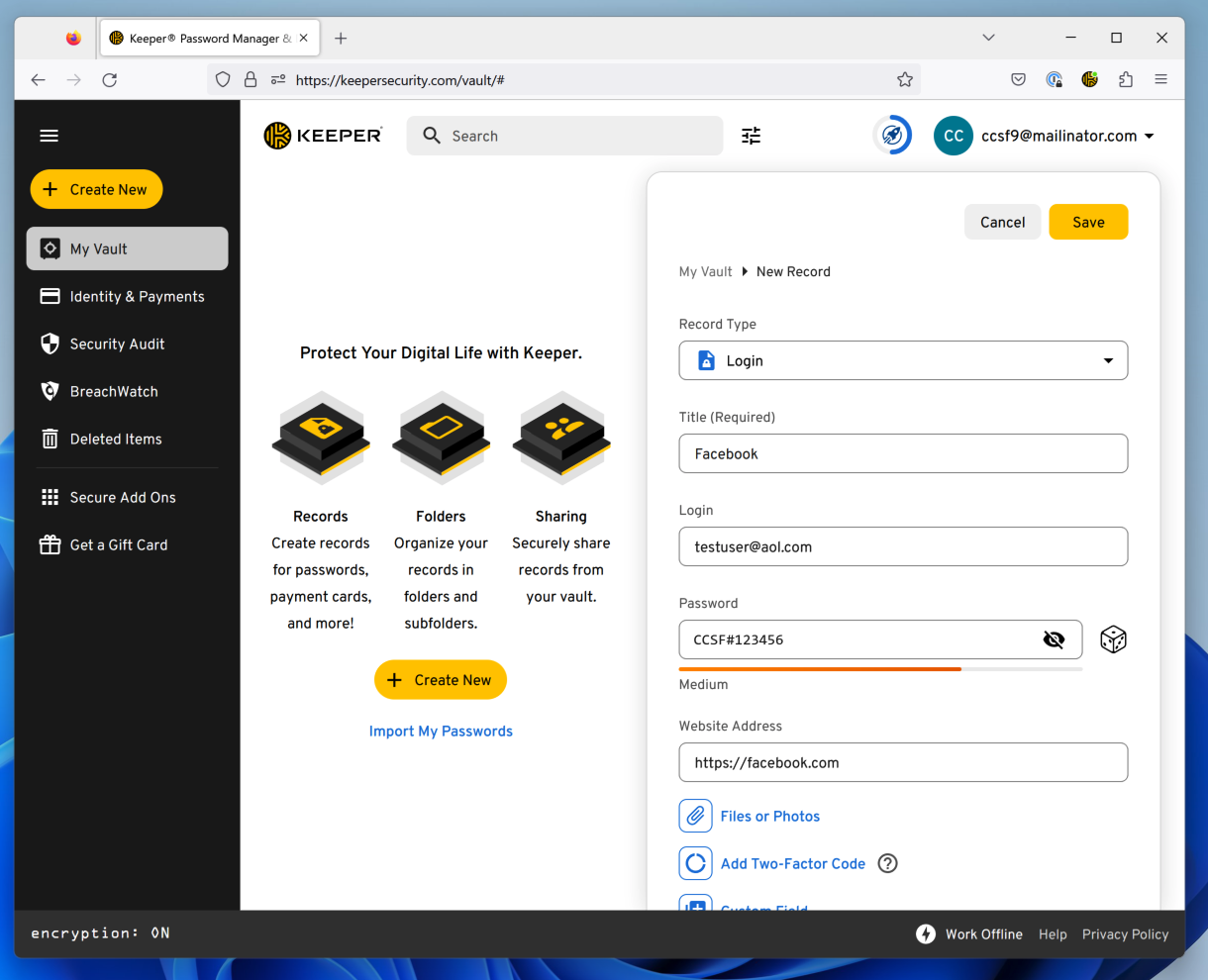Screen dimensions: 1208x980
Task: Toggle password visibility eye icon
Action: [x=1054, y=639]
